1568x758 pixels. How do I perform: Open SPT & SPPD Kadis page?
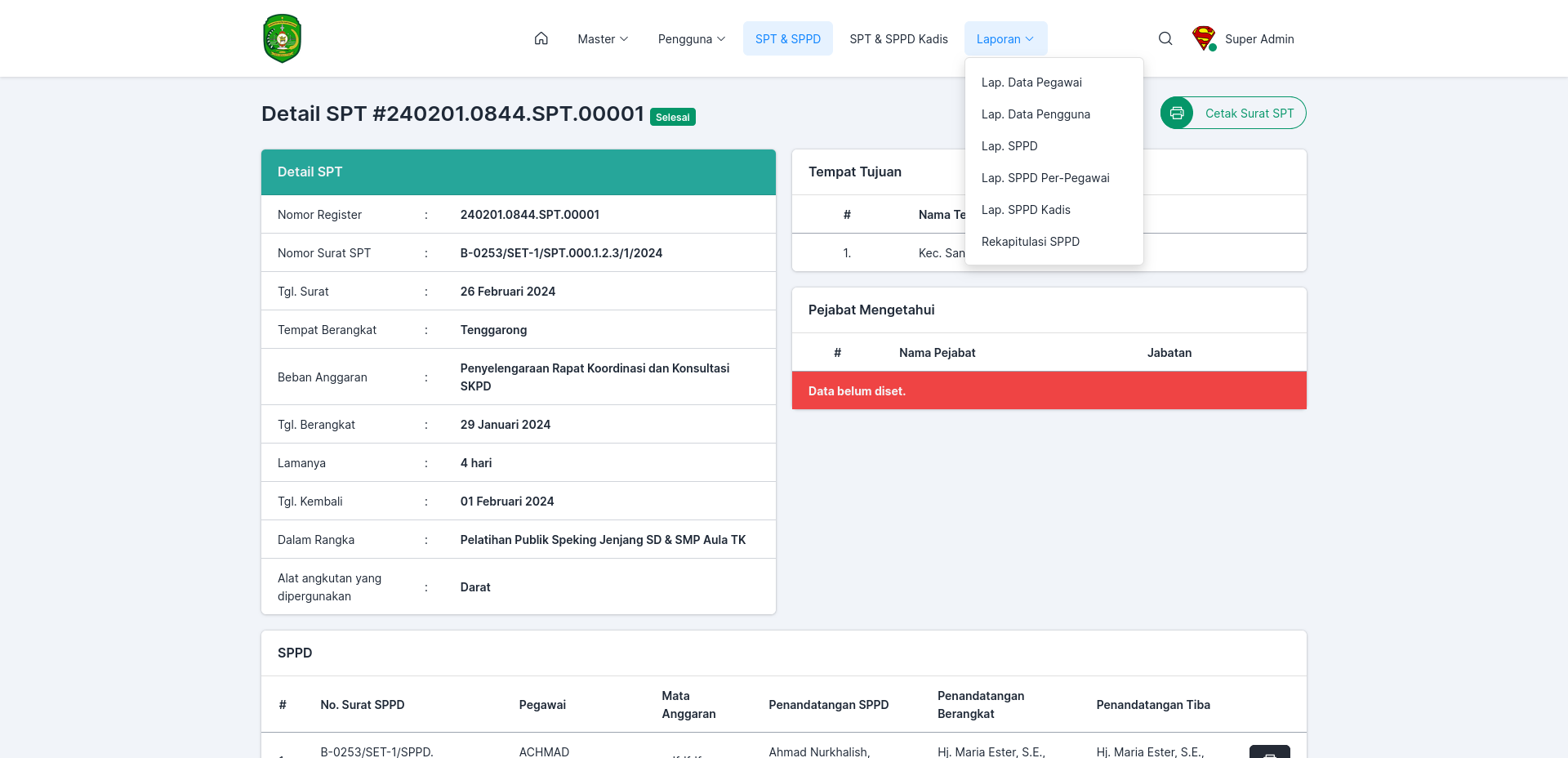898,38
